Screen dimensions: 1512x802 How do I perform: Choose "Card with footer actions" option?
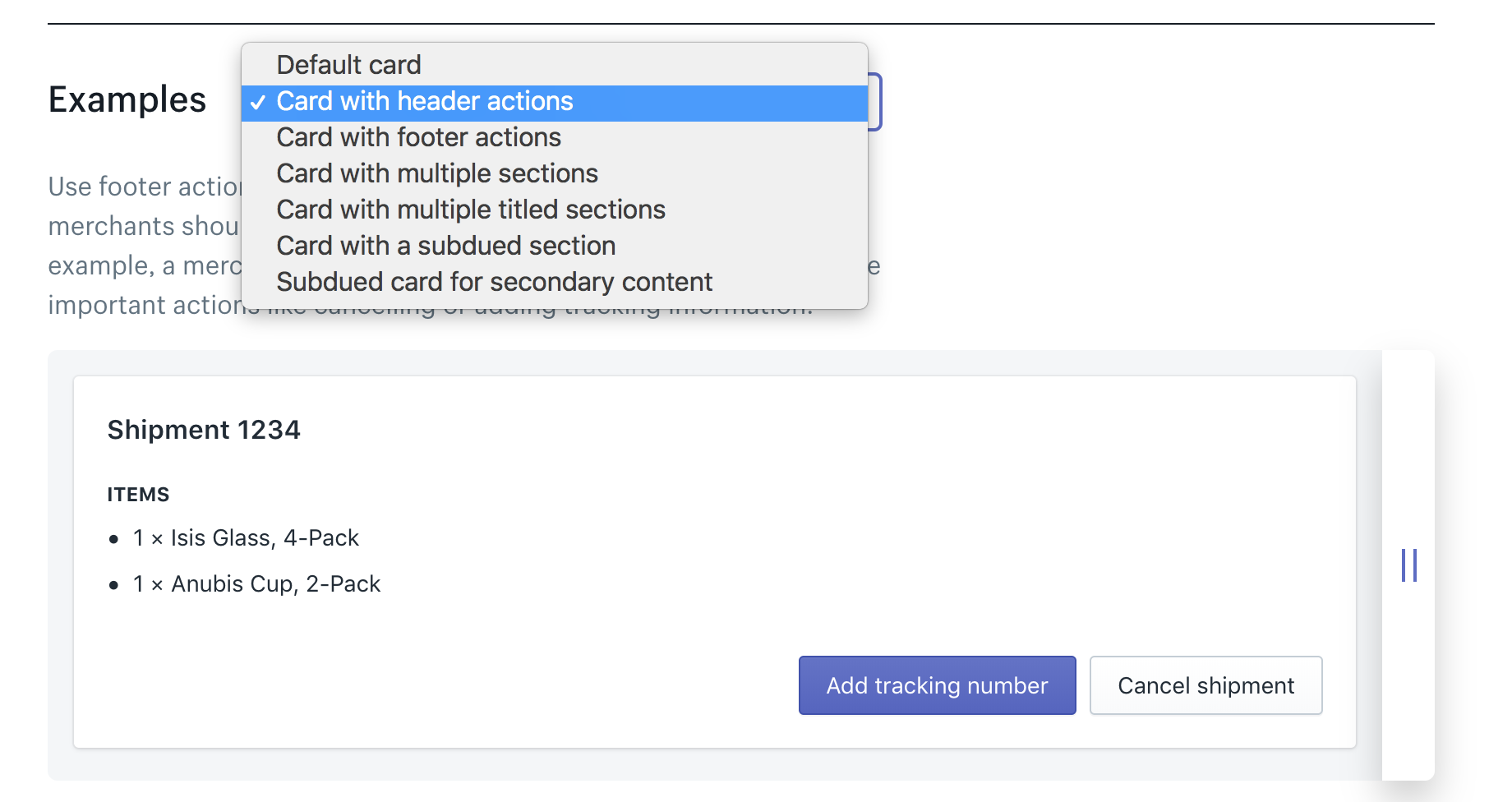coord(418,137)
